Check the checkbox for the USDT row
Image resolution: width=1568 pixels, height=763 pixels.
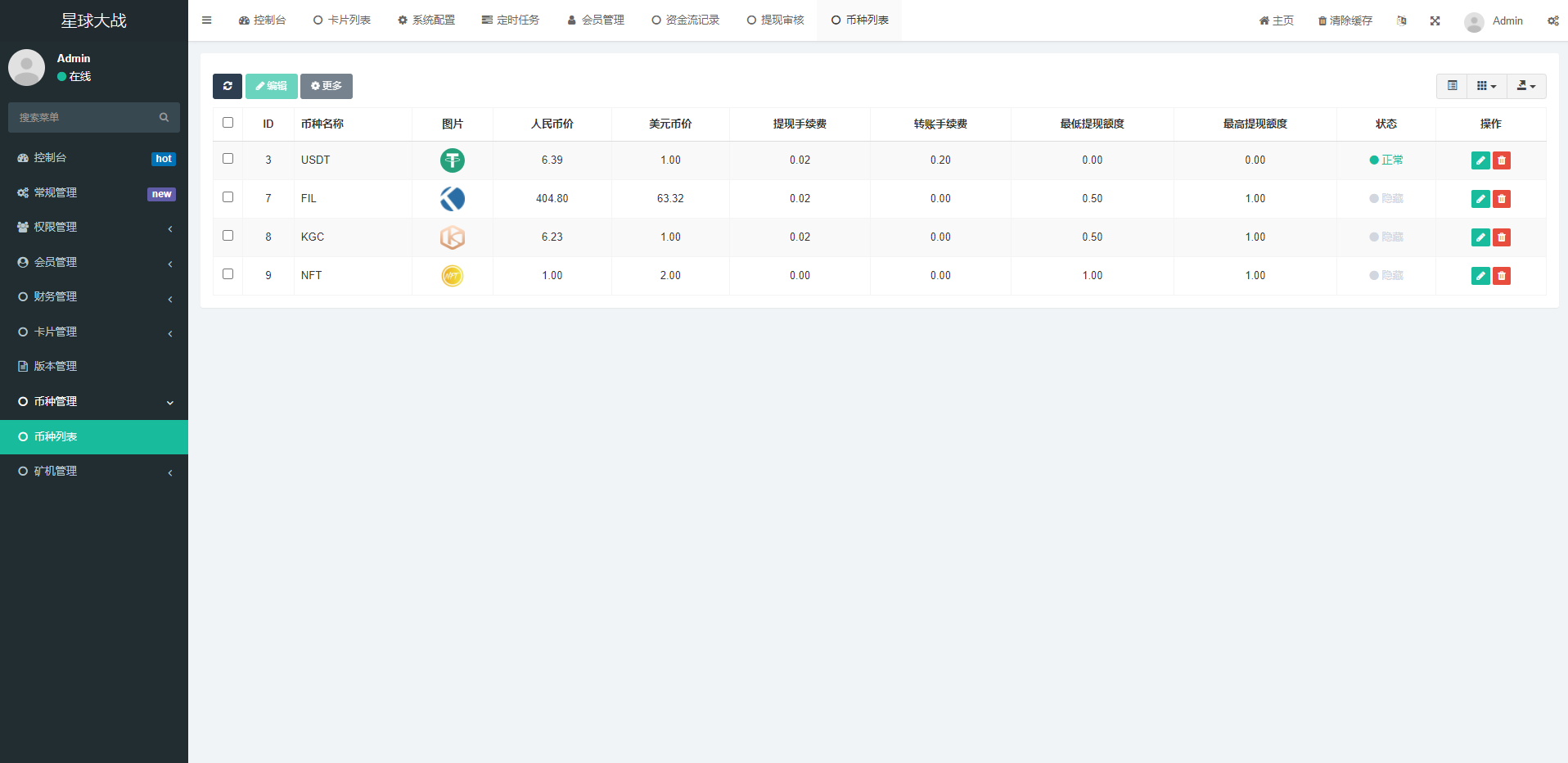228,158
